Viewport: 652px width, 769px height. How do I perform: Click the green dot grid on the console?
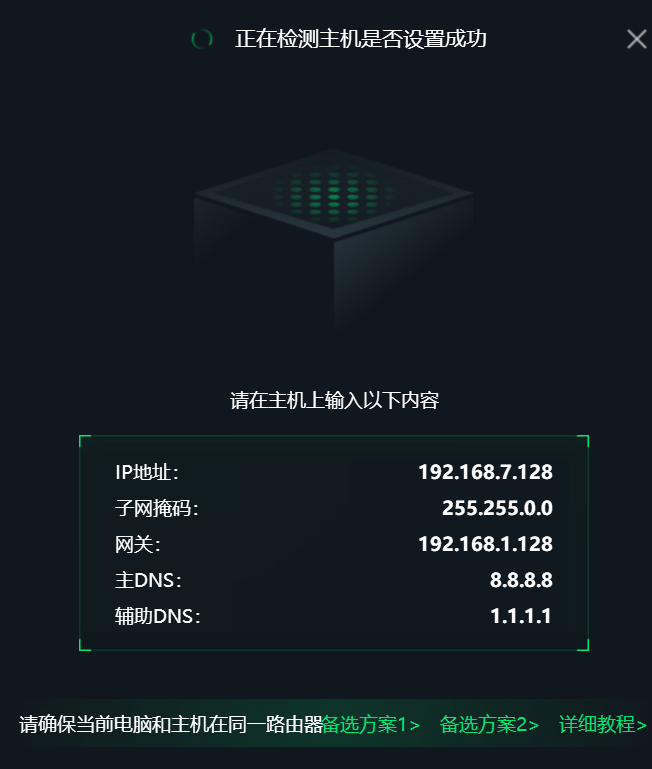tap(334, 194)
